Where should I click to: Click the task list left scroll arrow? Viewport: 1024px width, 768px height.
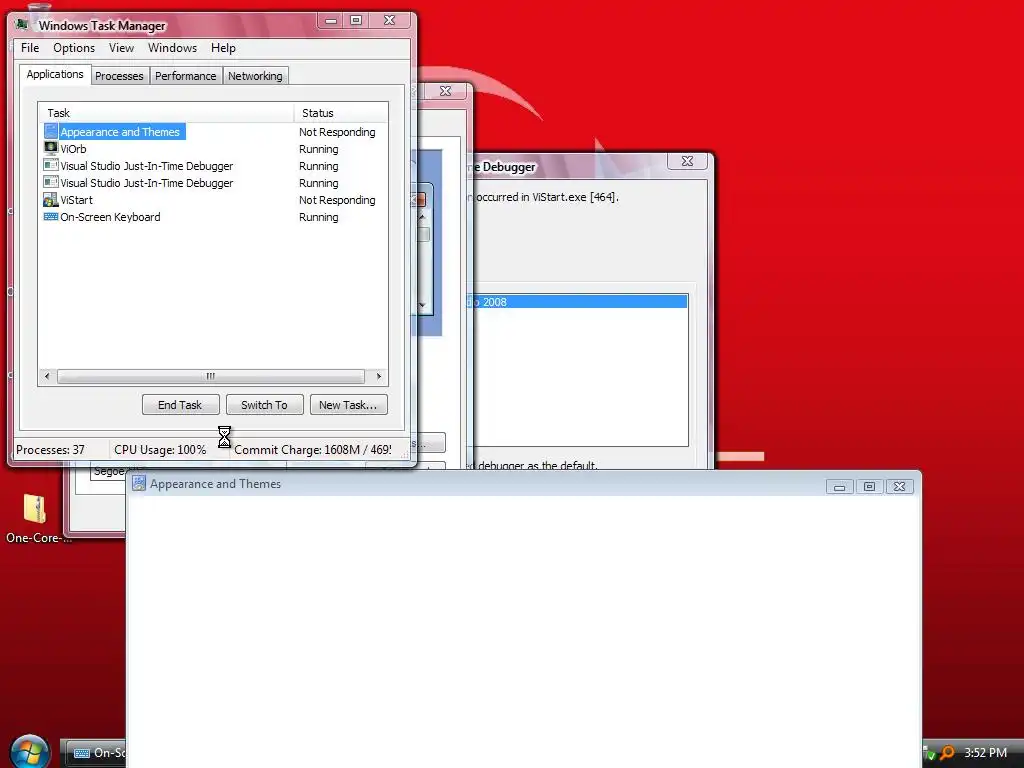(47, 376)
